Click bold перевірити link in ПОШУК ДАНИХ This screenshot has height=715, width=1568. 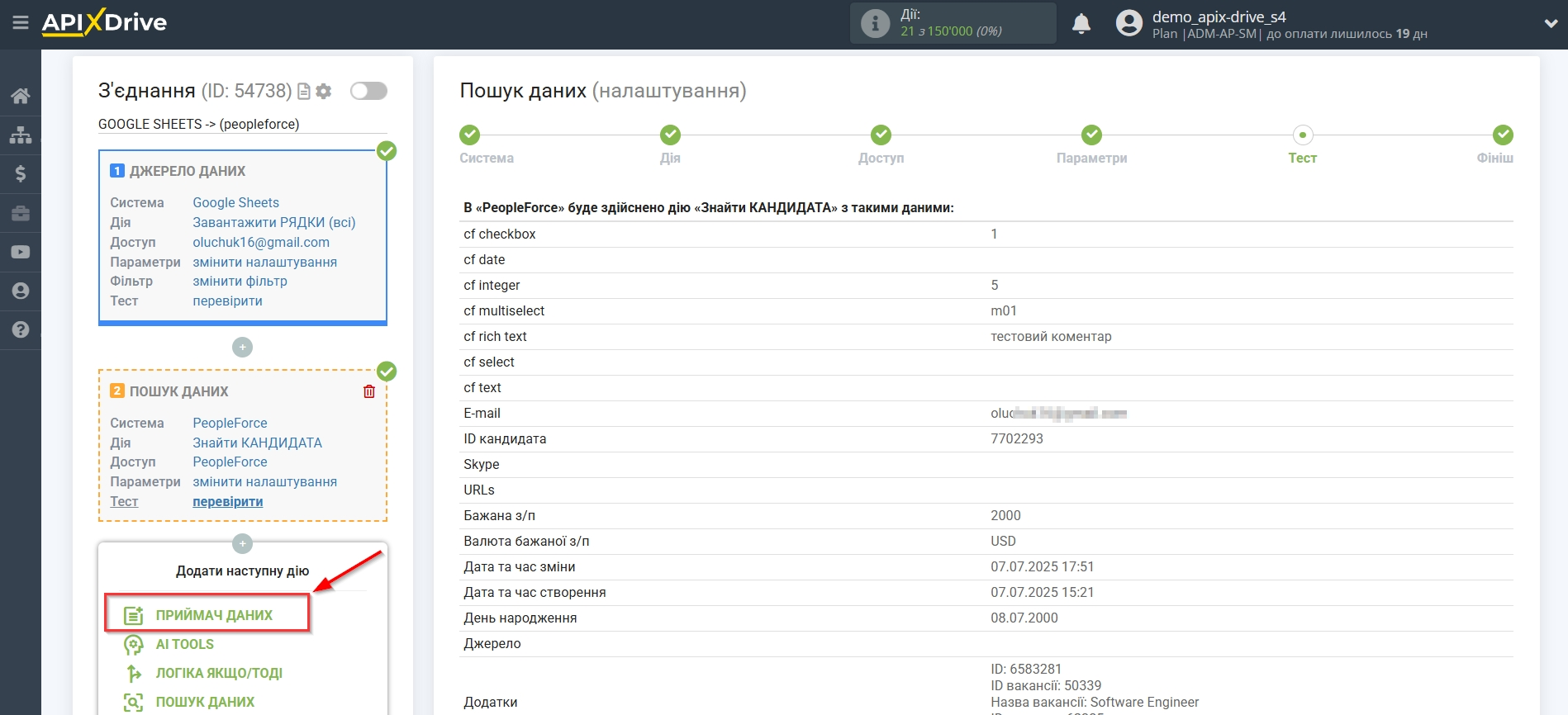pyautogui.click(x=227, y=501)
